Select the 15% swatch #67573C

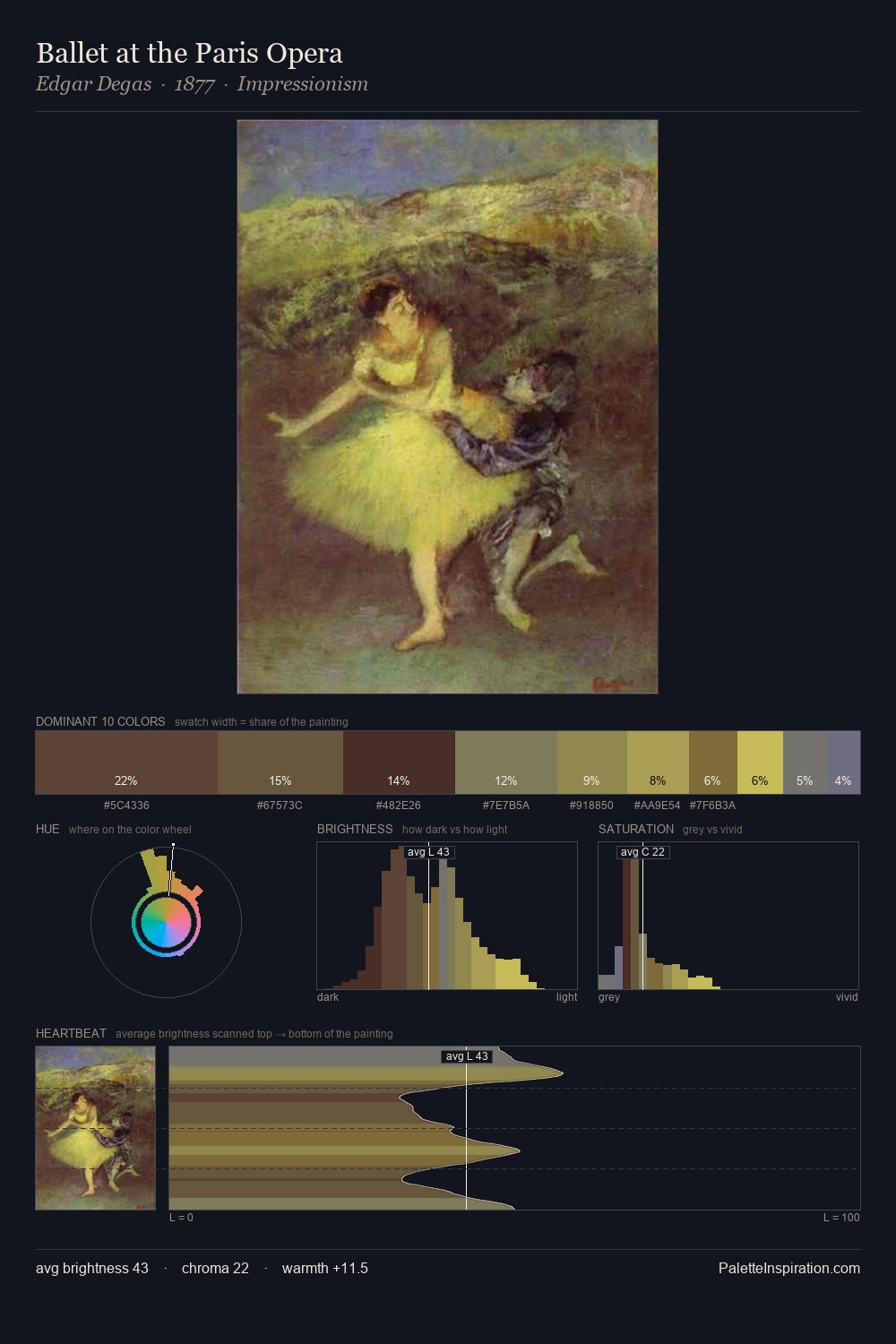[280, 762]
